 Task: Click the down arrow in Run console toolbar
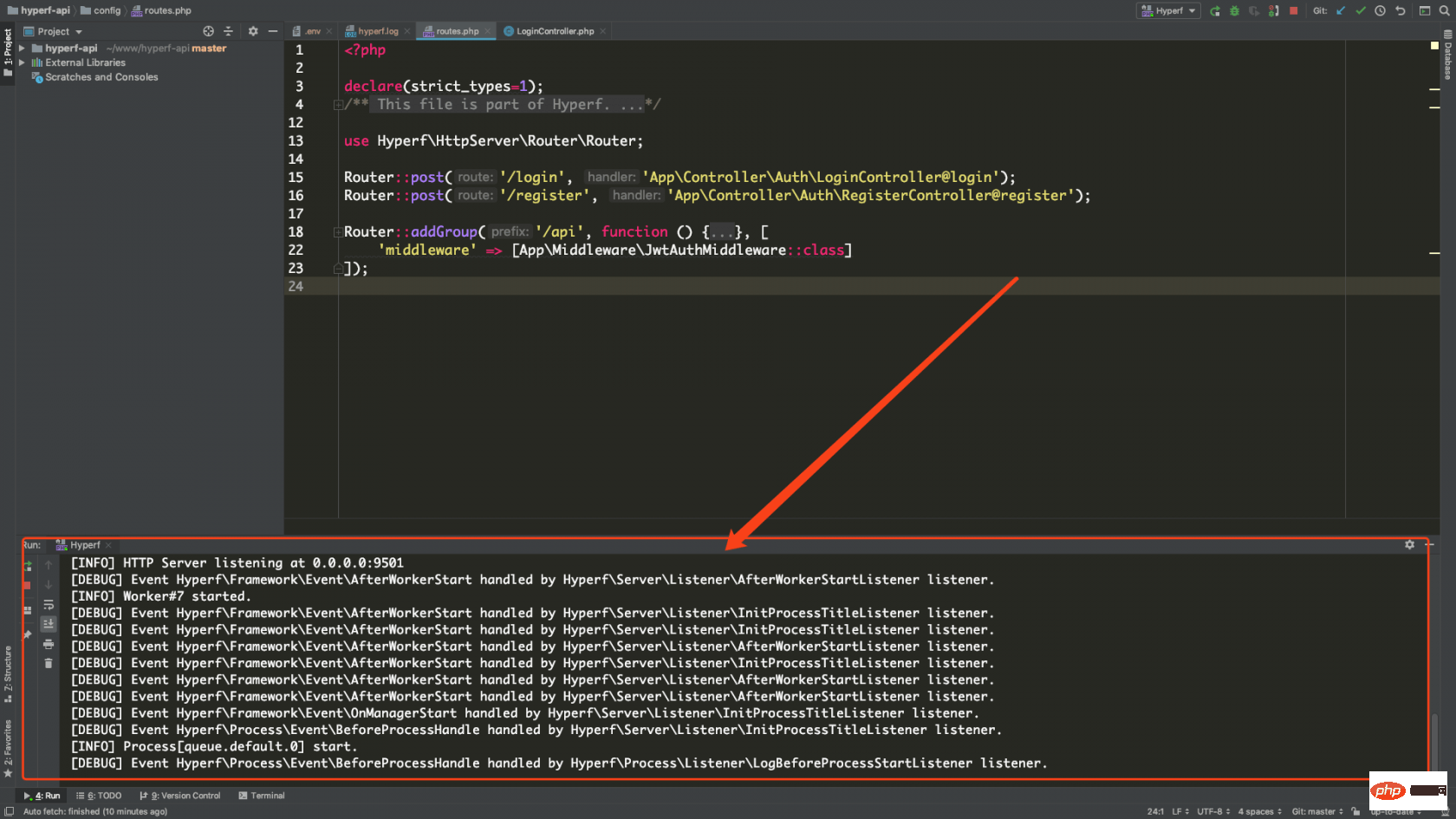click(x=49, y=584)
